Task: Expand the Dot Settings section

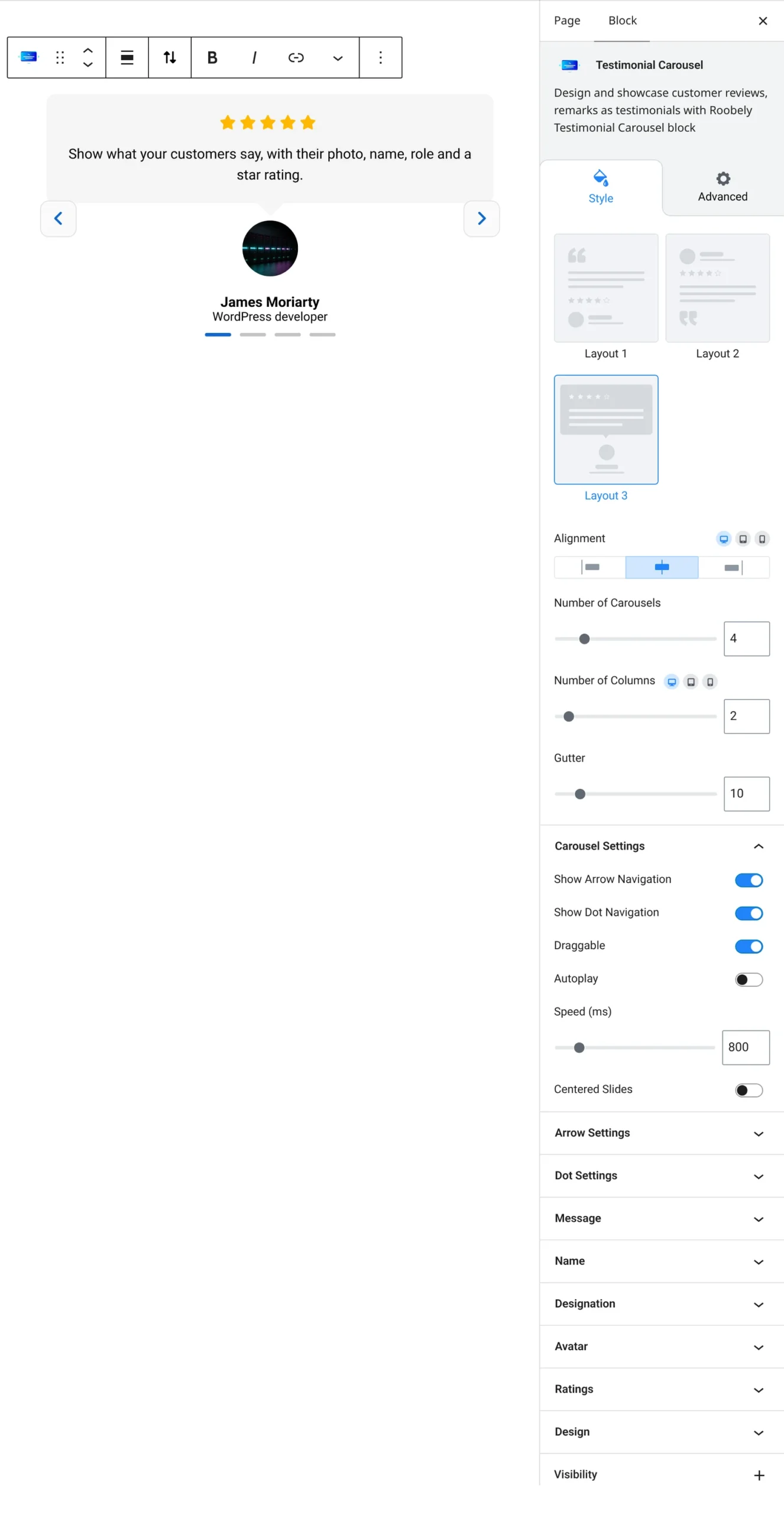Action: click(x=662, y=1176)
